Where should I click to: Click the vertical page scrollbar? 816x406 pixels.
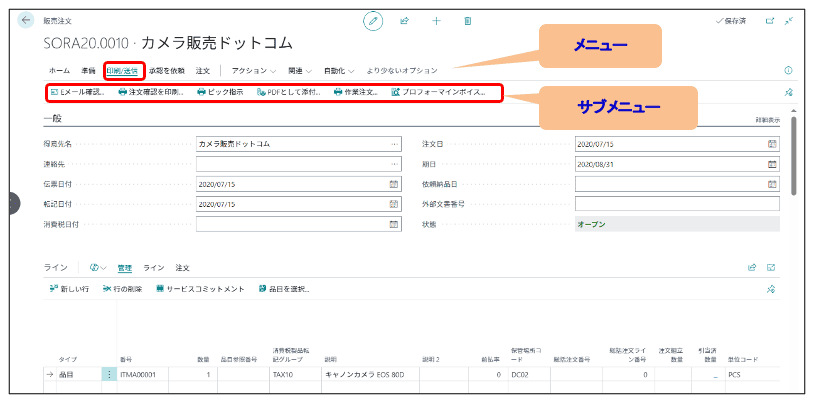(794, 155)
